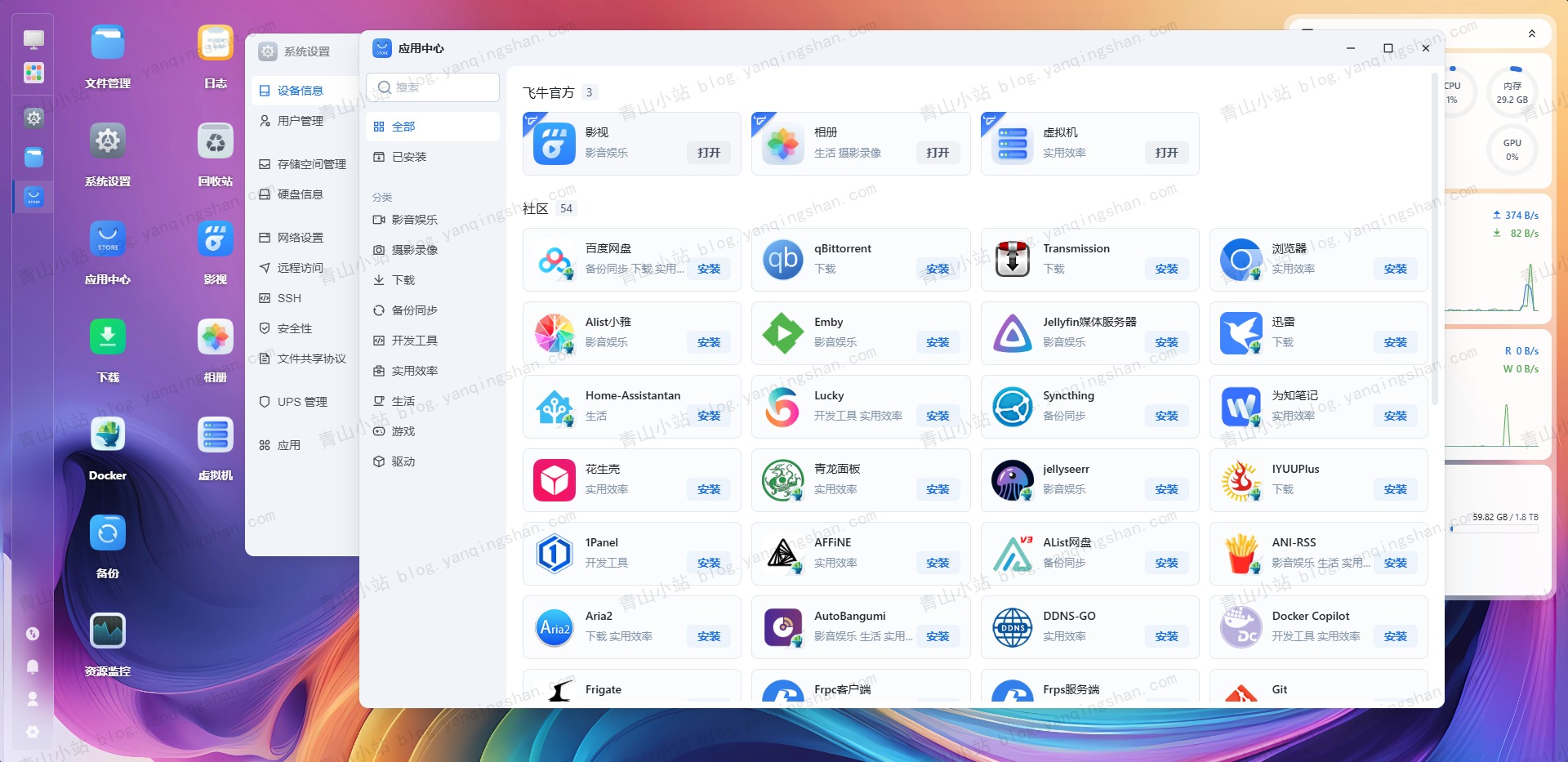The image size is (1568, 762).
Task: Filter by 备份同步 category
Action: tap(433, 310)
